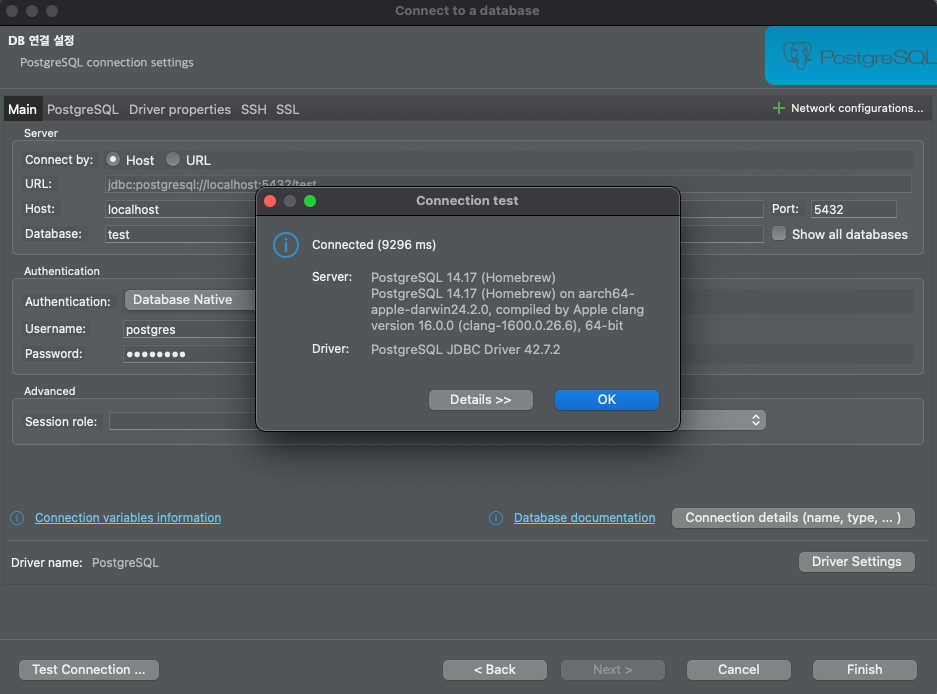Click the PostgreSQL elephant logo banner
The width and height of the screenshot is (937, 694).
(851, 56)
